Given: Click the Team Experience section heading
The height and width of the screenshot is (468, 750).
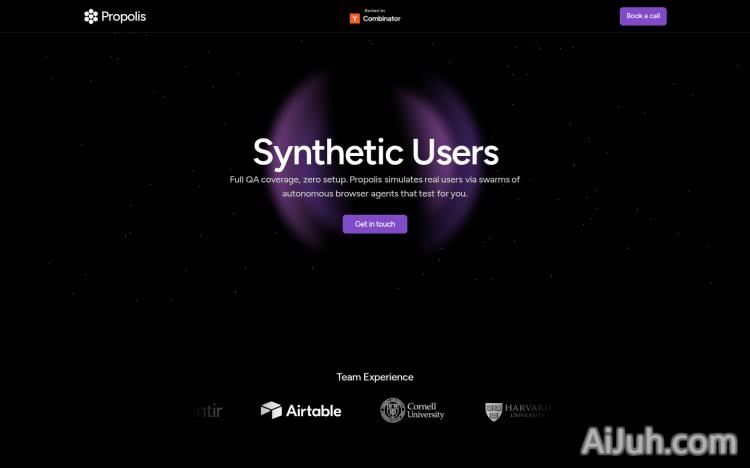Looking at the screenshot, I should 375,377.
